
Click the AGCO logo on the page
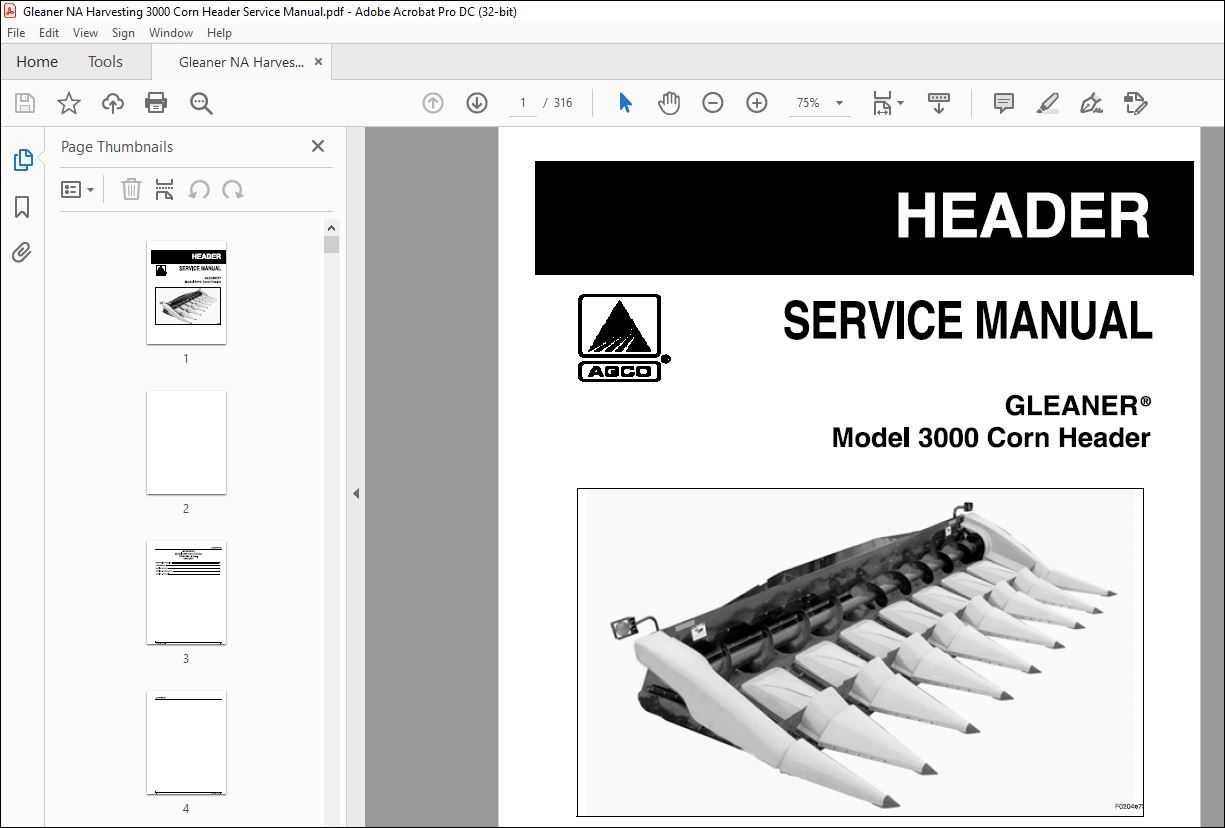coord(622,338)
